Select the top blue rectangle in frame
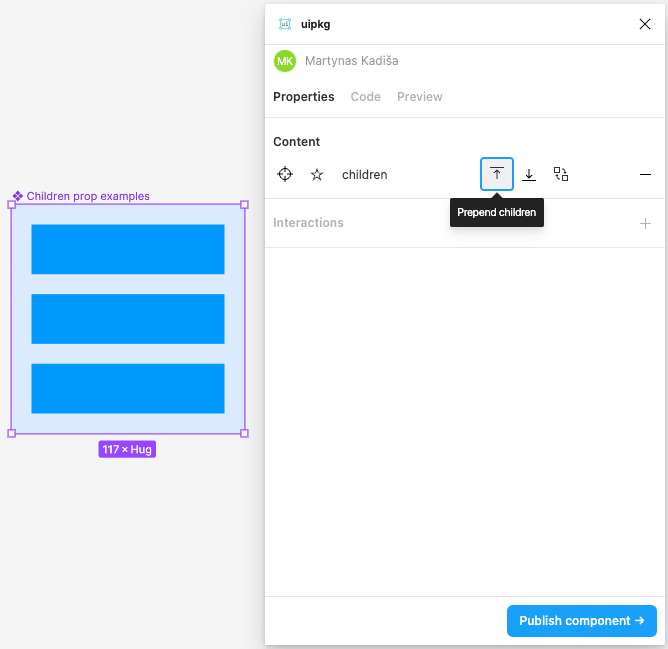 (128, 249)
